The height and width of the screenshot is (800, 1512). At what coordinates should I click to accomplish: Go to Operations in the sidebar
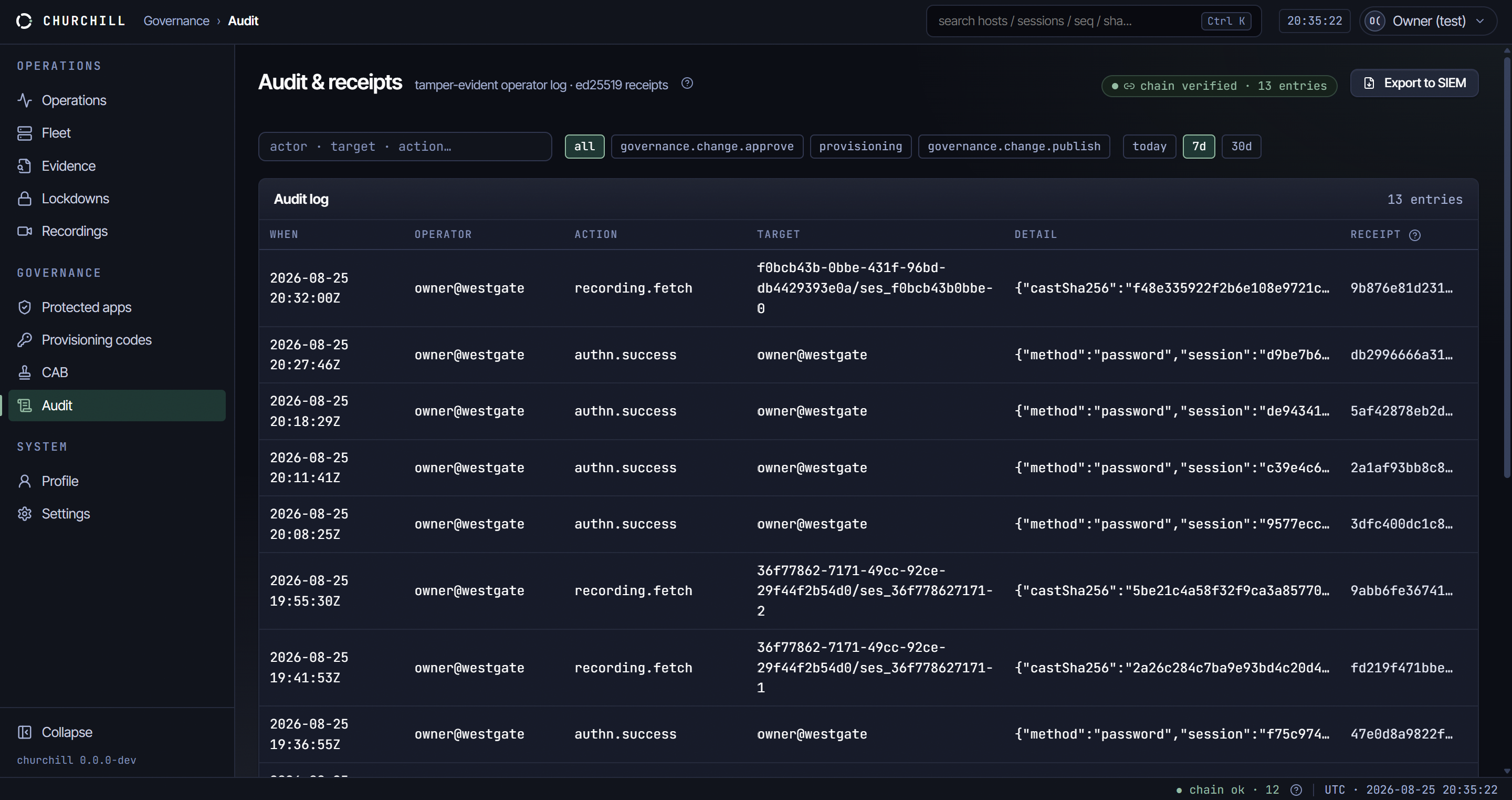(117, 100)
